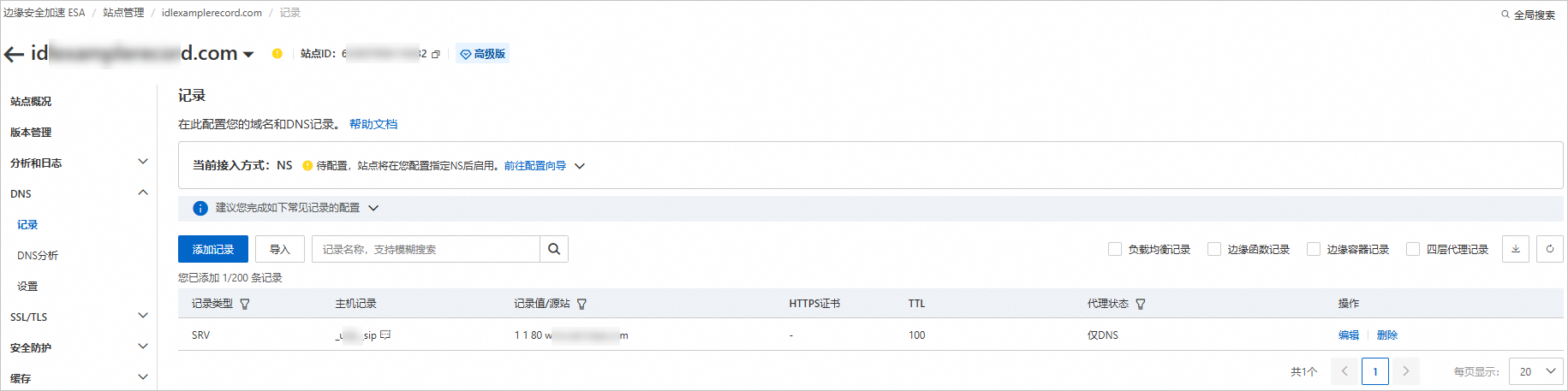Copy the site ID with the copy icon

click(436, 54)
